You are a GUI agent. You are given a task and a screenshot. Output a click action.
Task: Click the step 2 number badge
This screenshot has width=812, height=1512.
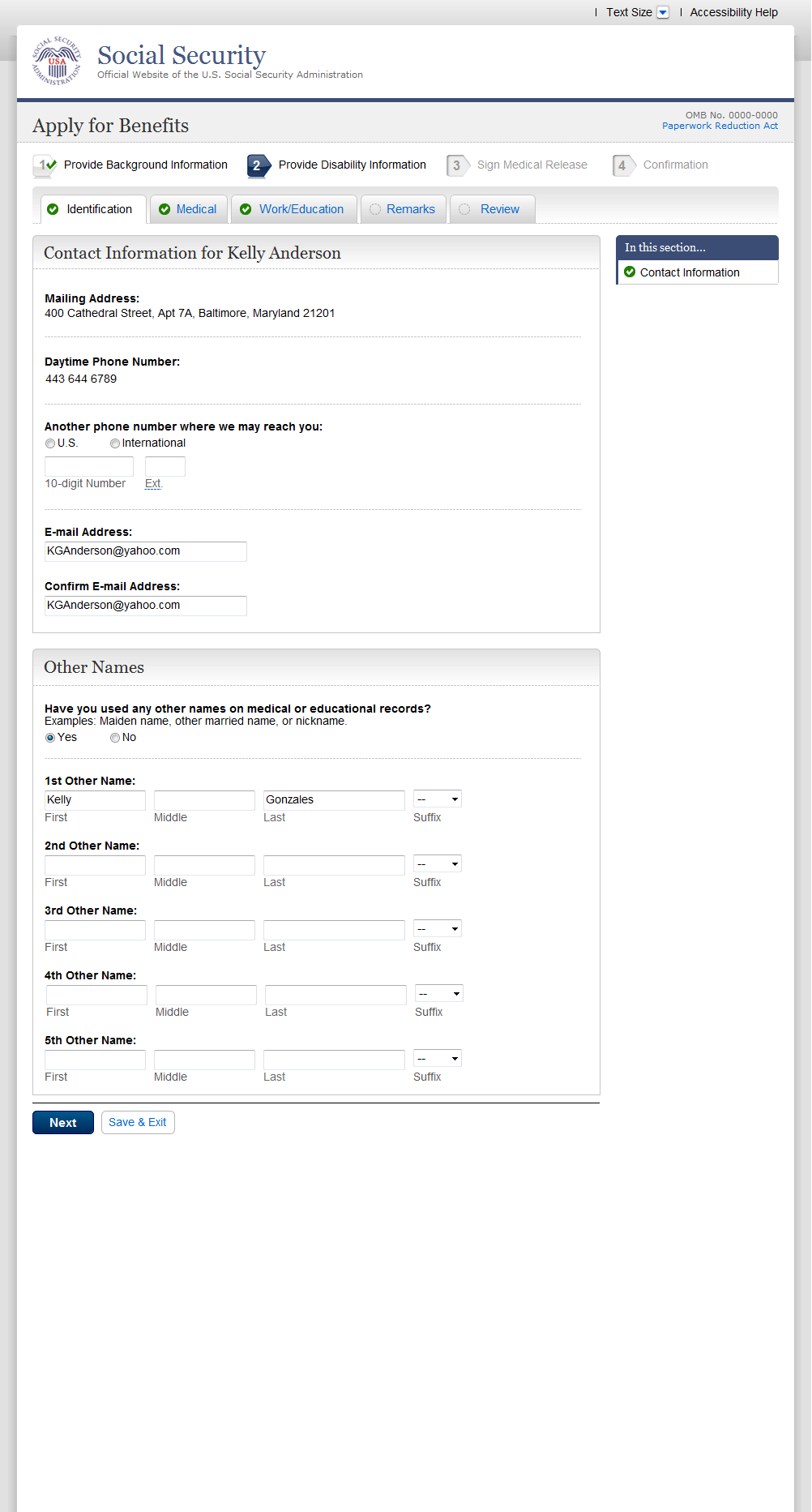tap(257, 165)
